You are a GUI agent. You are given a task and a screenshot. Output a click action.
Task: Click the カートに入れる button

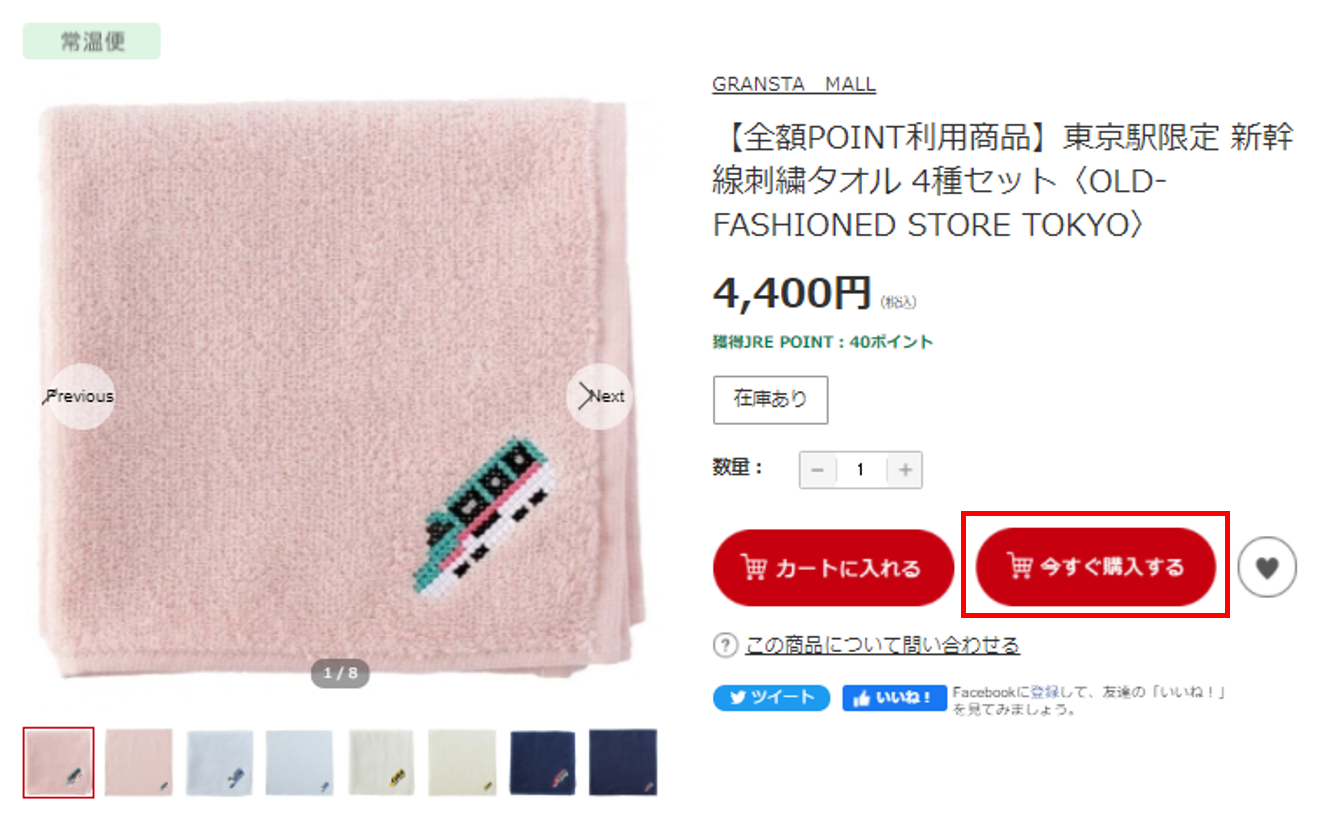click(x=833, y=568)
